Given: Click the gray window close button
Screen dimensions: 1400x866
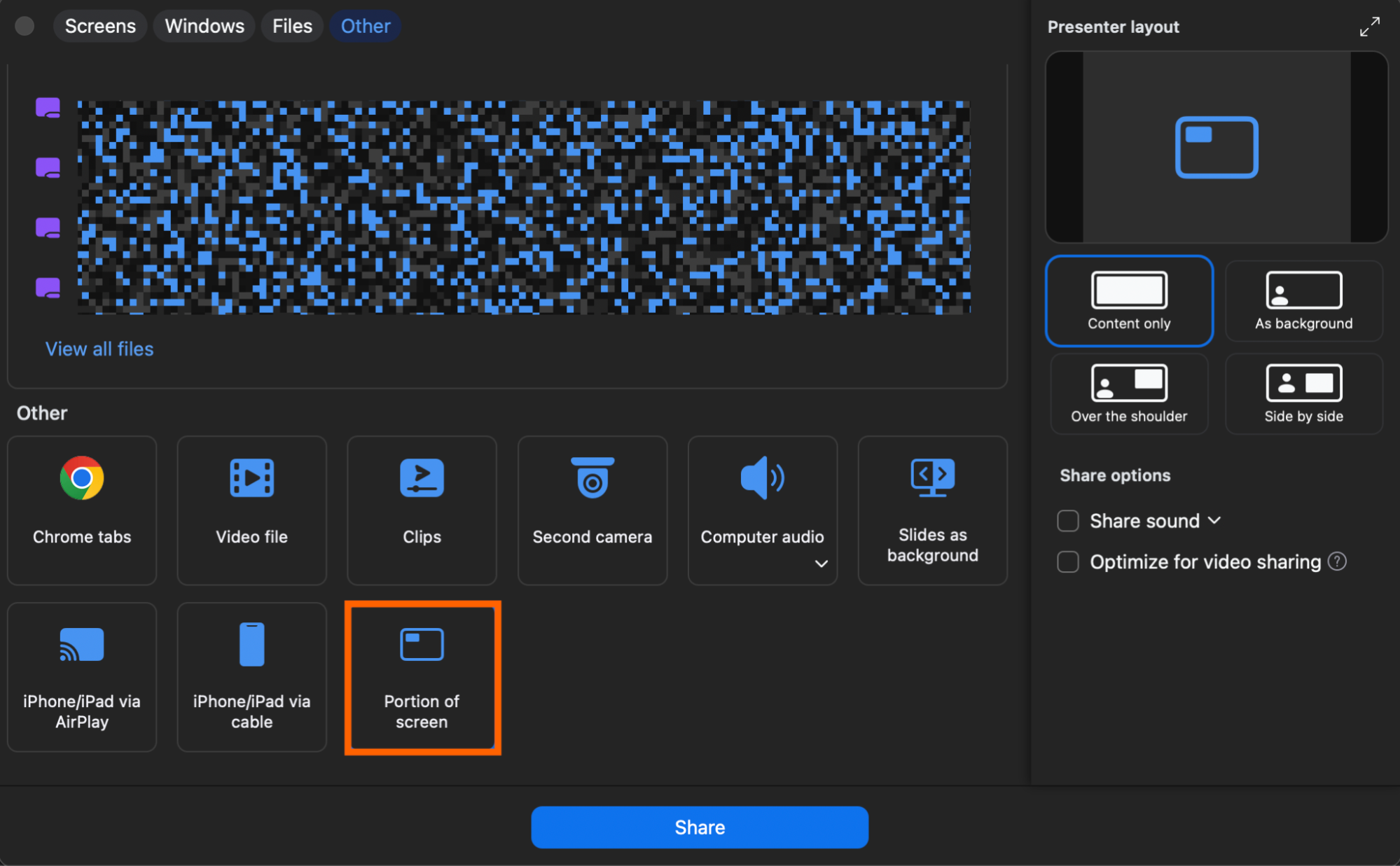Looking at the screenshot, I should 25,26.
